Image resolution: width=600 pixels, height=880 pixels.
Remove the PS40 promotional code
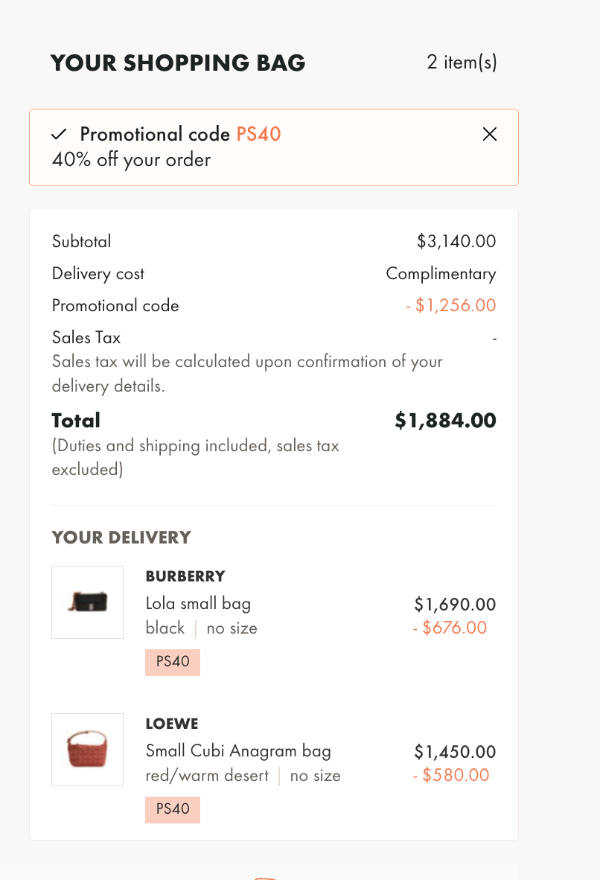[489, 134]
